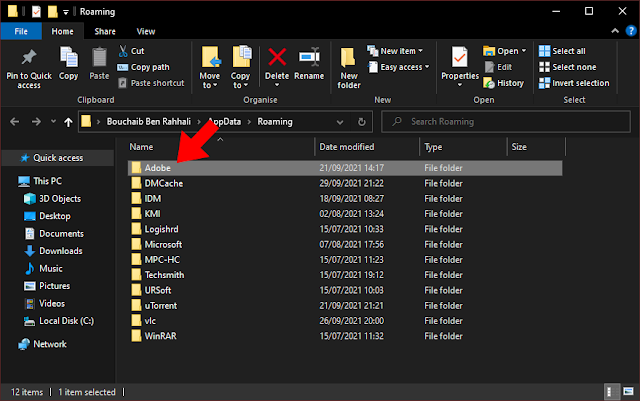Click the Cut scissors option
The image size is (640, 401).
click(131, 51)
